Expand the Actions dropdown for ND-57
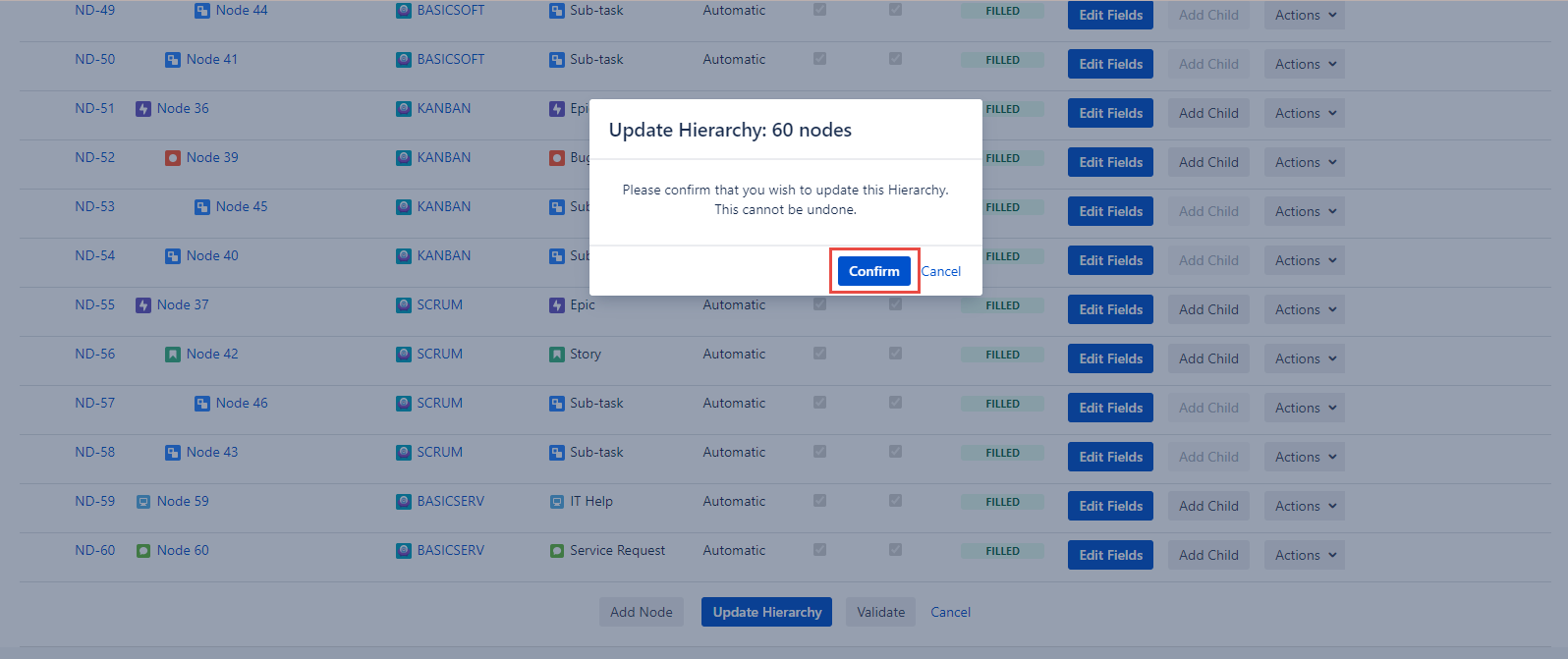This screenshot has width=1568, height=659. (1304, 408)
